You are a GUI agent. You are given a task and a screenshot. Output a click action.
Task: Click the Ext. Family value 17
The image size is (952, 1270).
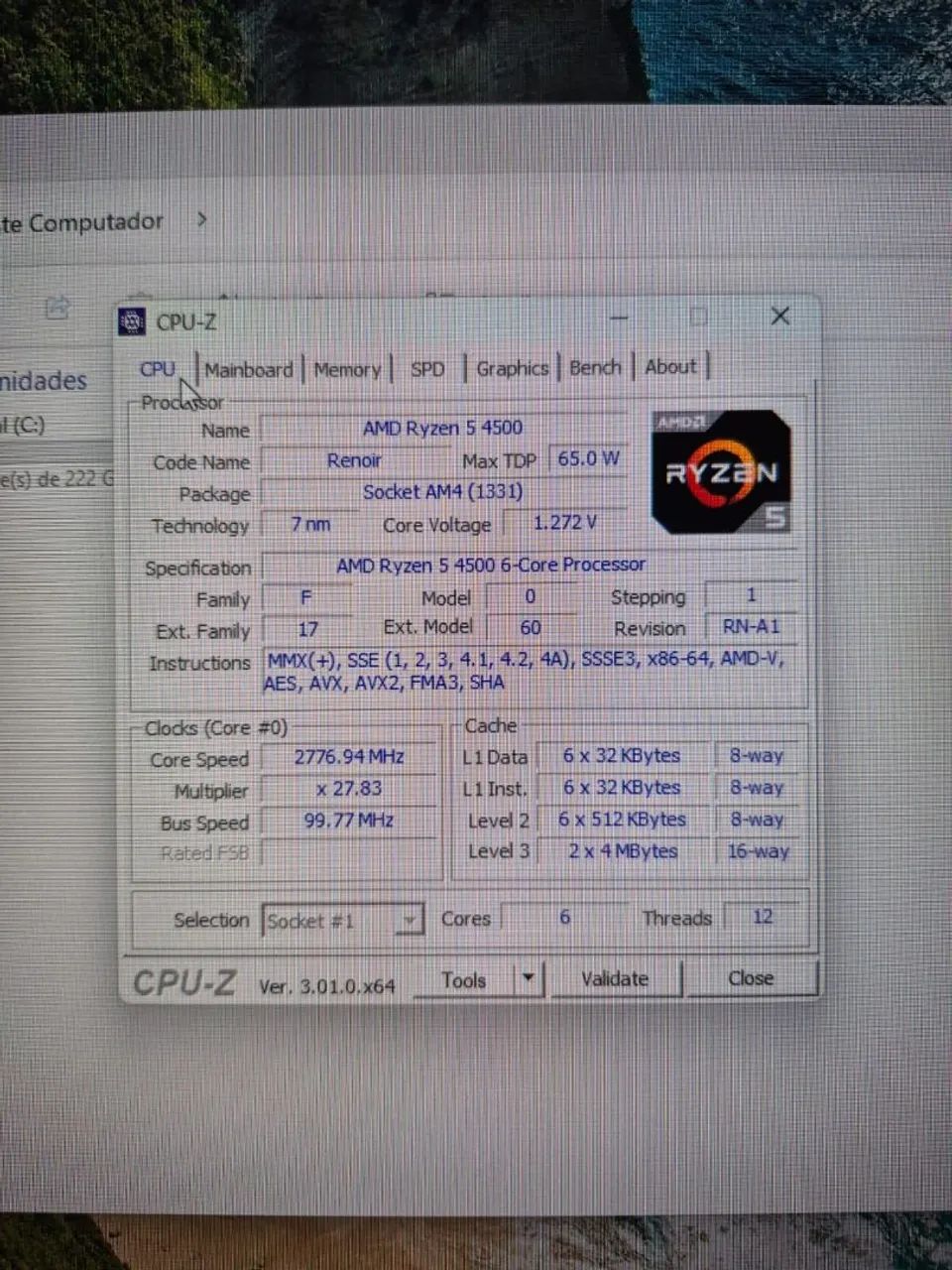pos(307,629)
